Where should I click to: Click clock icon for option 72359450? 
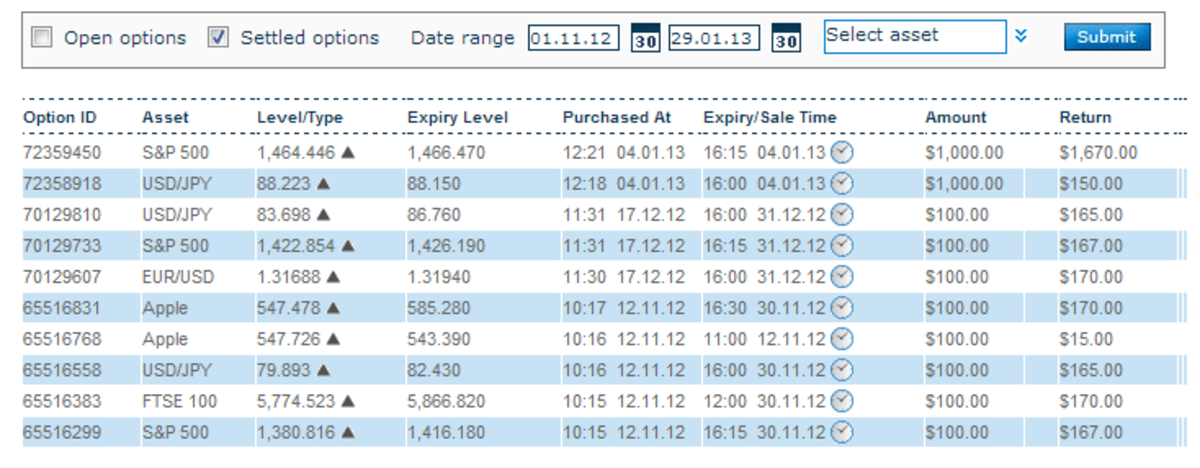[x=843, y=153]
